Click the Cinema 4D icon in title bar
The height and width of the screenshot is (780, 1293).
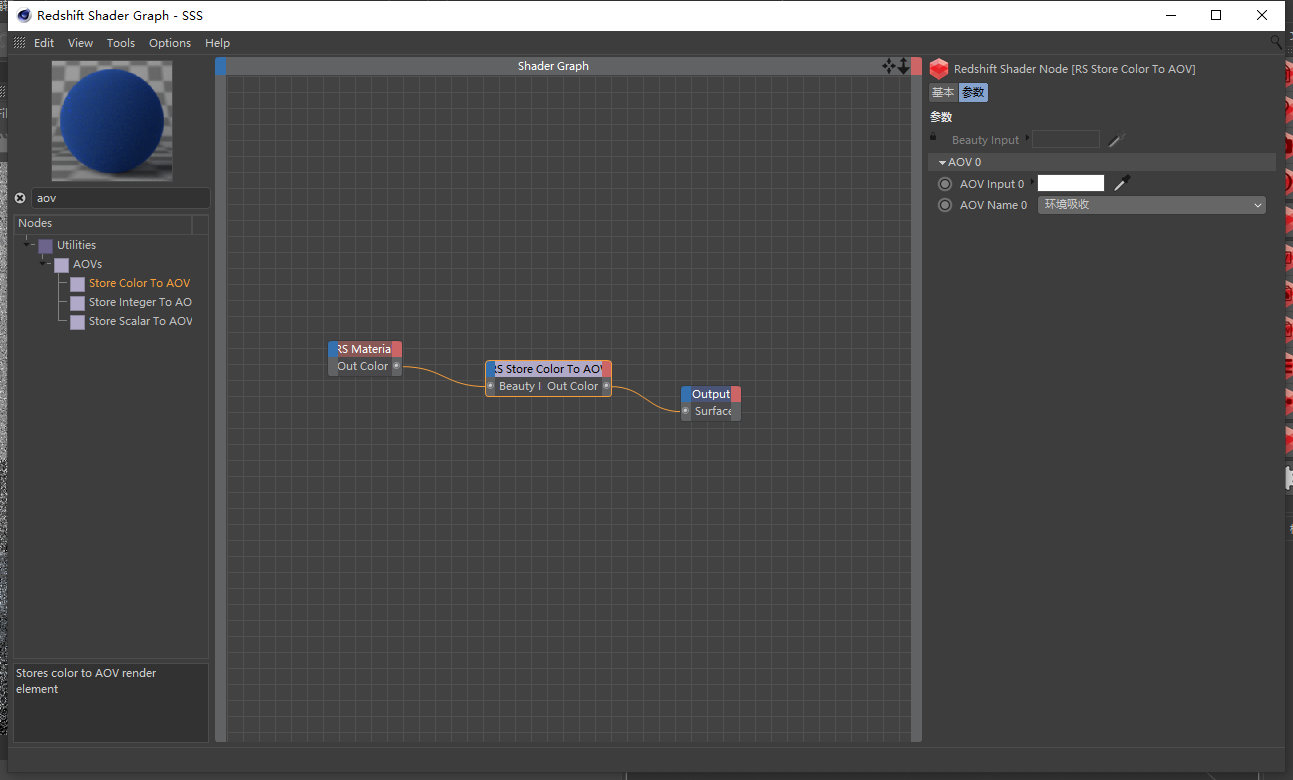24,15
